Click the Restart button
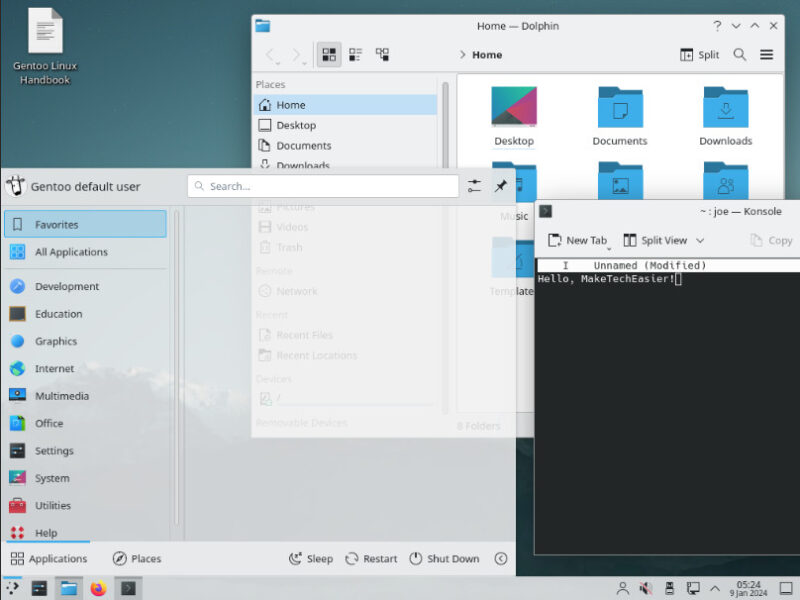The width and height of the screenshot is (800, 600). pos(371,558)
